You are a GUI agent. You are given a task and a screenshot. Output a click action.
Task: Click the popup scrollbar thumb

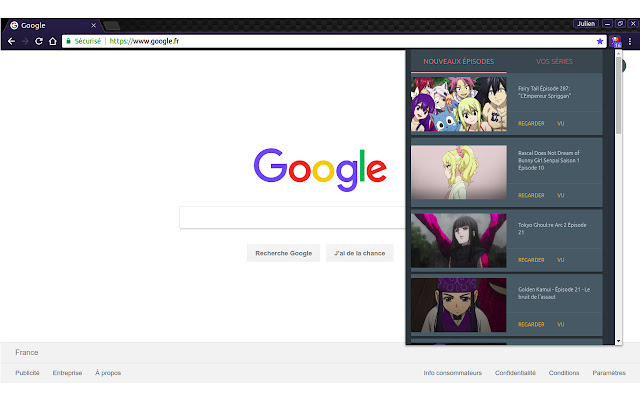pyautogui.click(x=619, y=96)
